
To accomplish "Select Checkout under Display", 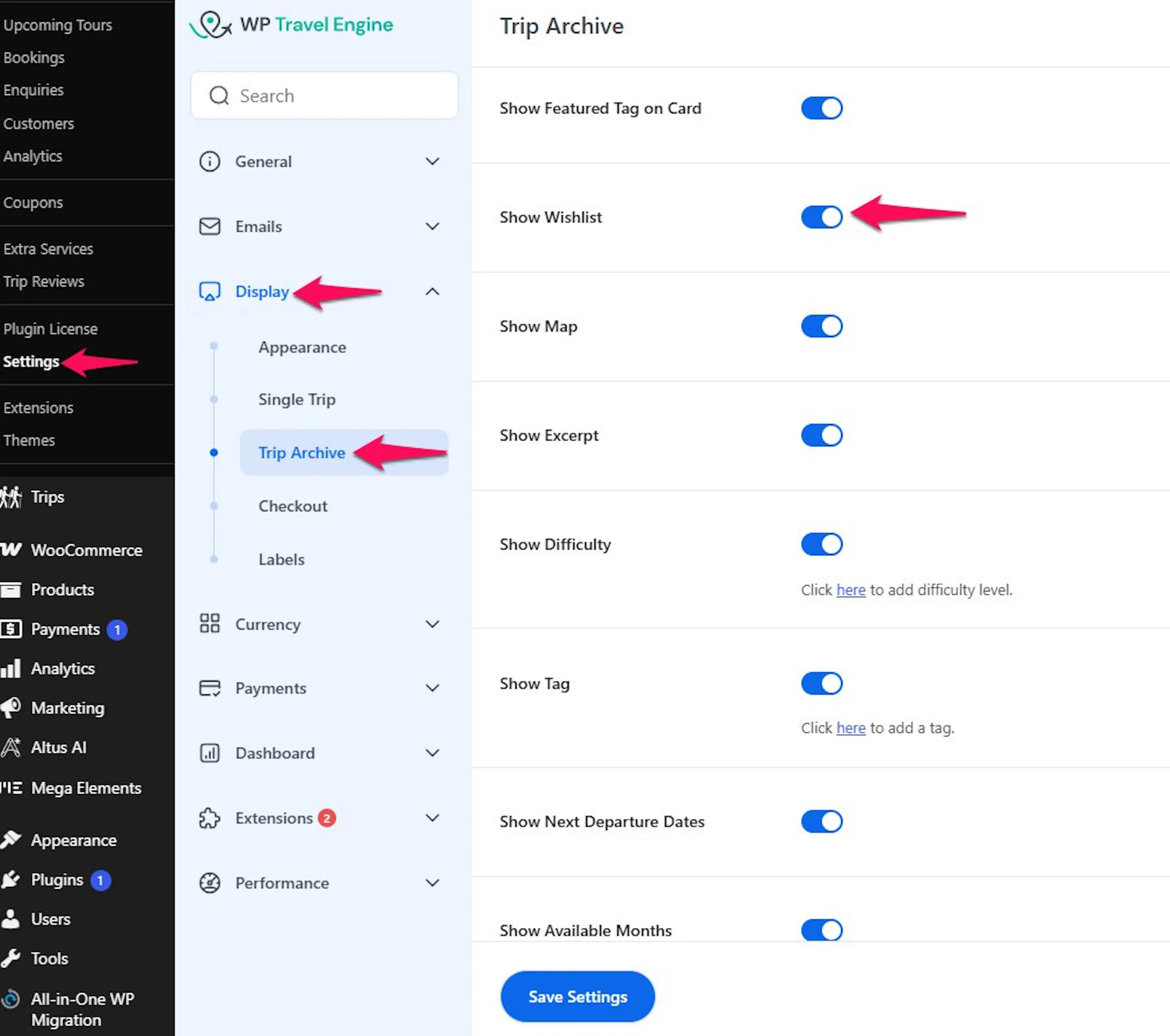I will [292, 506].
